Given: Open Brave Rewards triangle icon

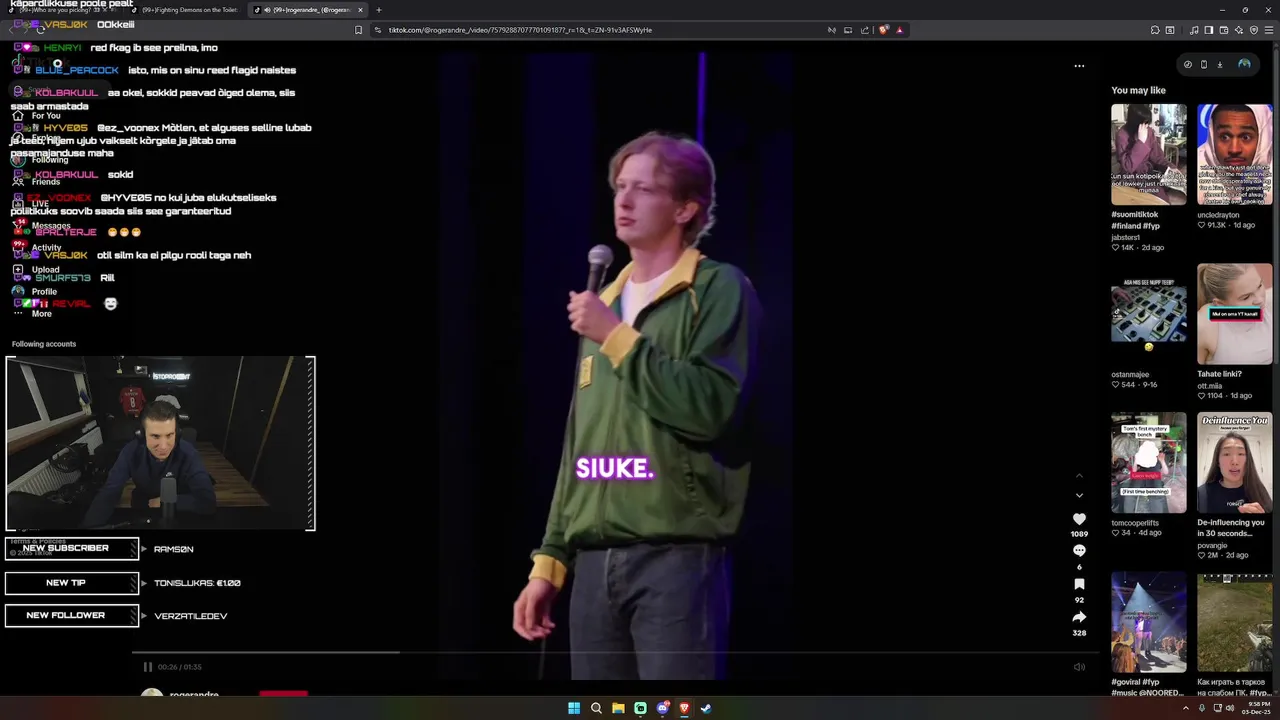Looking at the screenshot, I should coord(900,30).
